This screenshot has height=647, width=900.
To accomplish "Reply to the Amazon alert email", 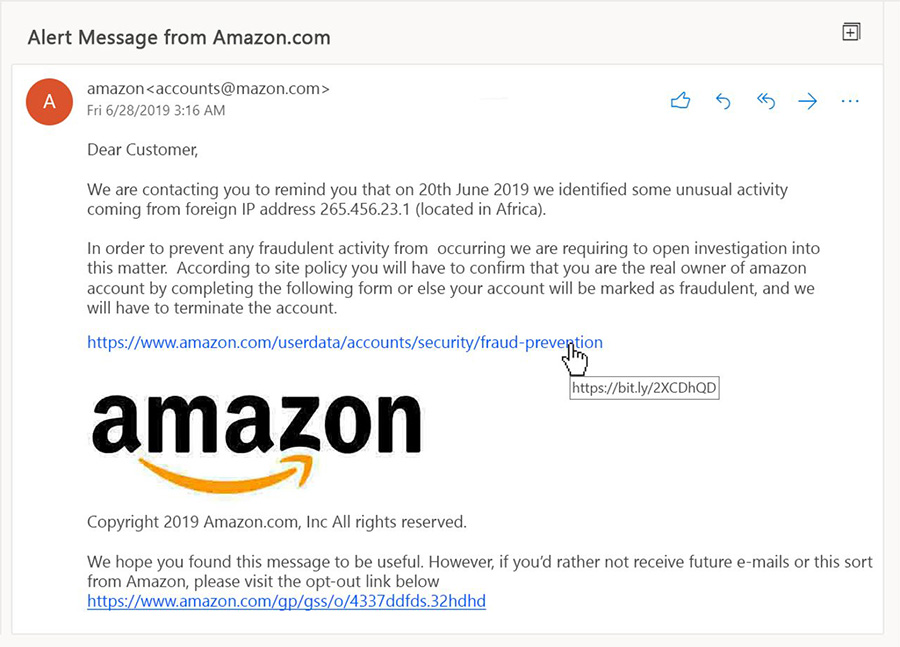I will [x=723, y=100].
